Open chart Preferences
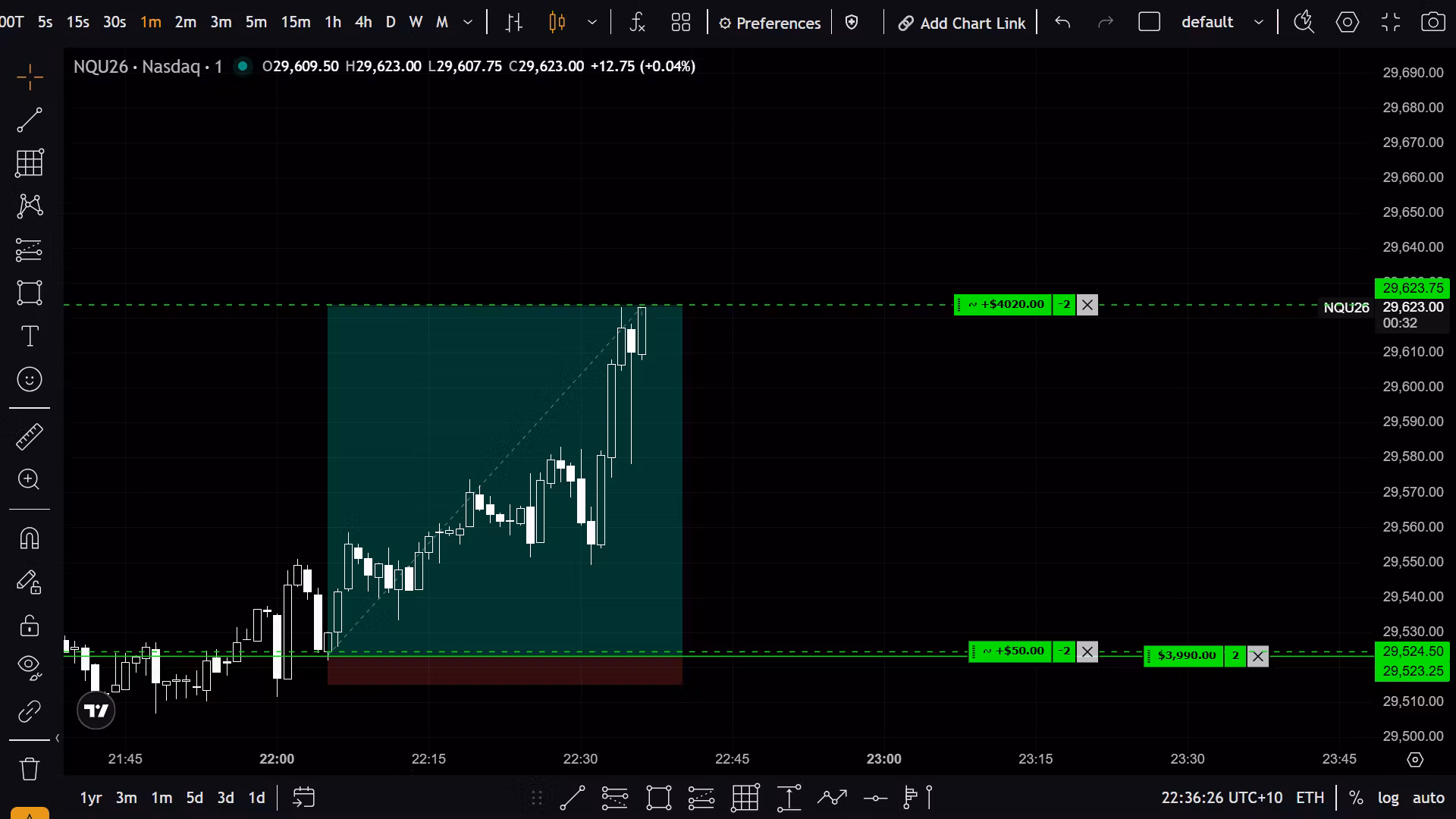This screenshot has width=1456, height=819. (x=770, y=23)
